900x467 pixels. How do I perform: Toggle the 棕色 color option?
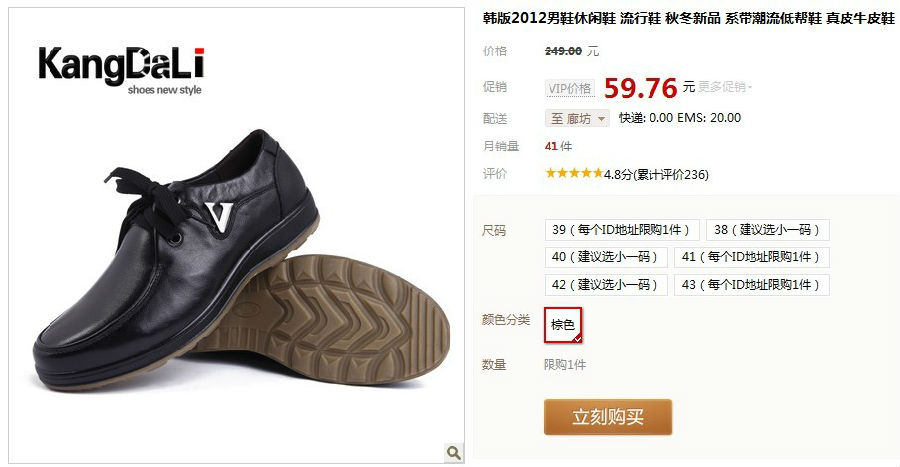[x=563, y=325]
